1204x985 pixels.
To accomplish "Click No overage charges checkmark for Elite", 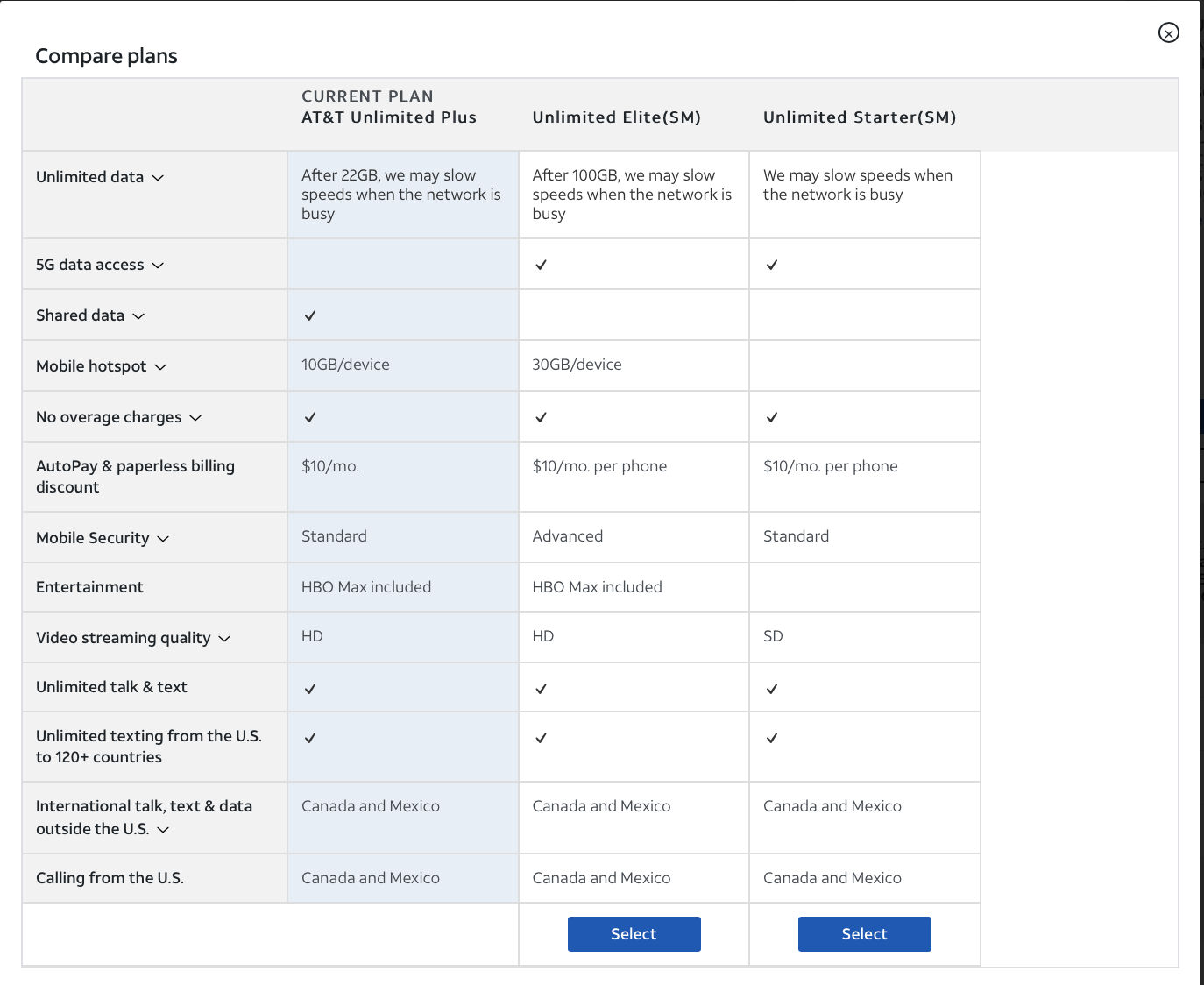I will 542,417.
